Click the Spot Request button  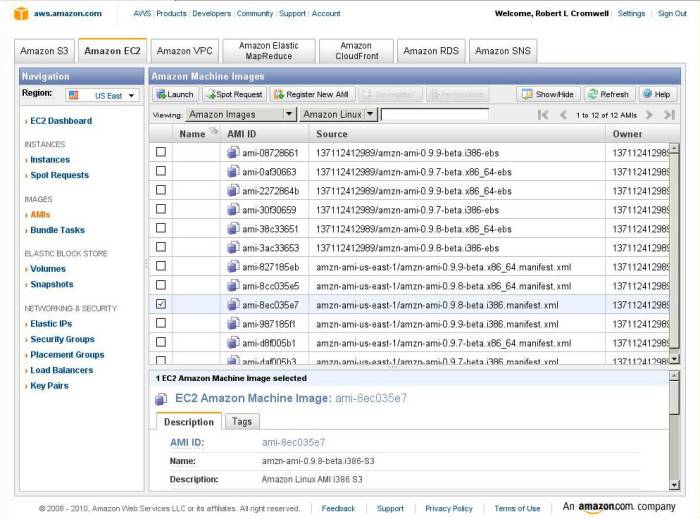click(x=234, y=95)
